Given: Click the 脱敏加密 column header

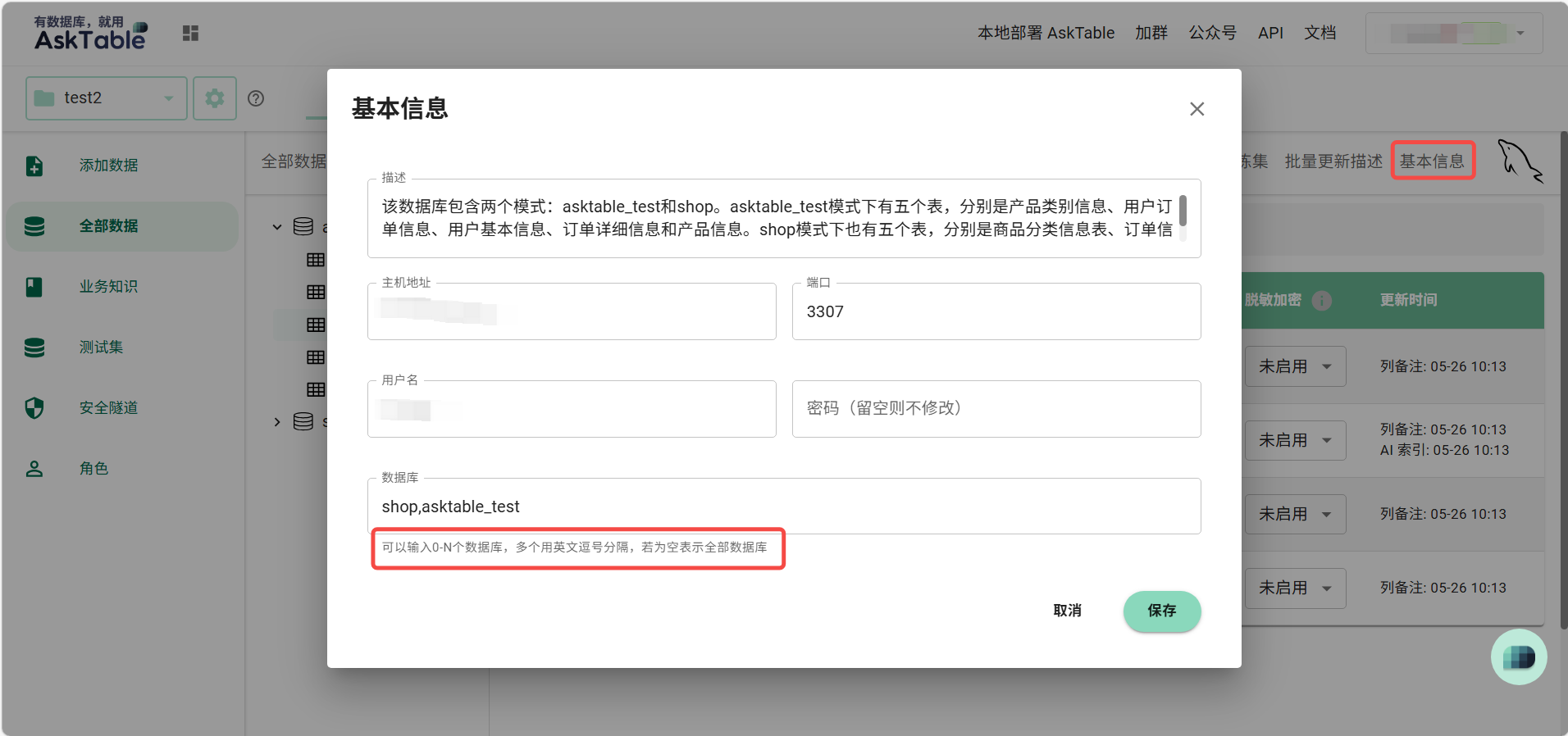Looking at the screenshot, I should (x=1273, y=300).
